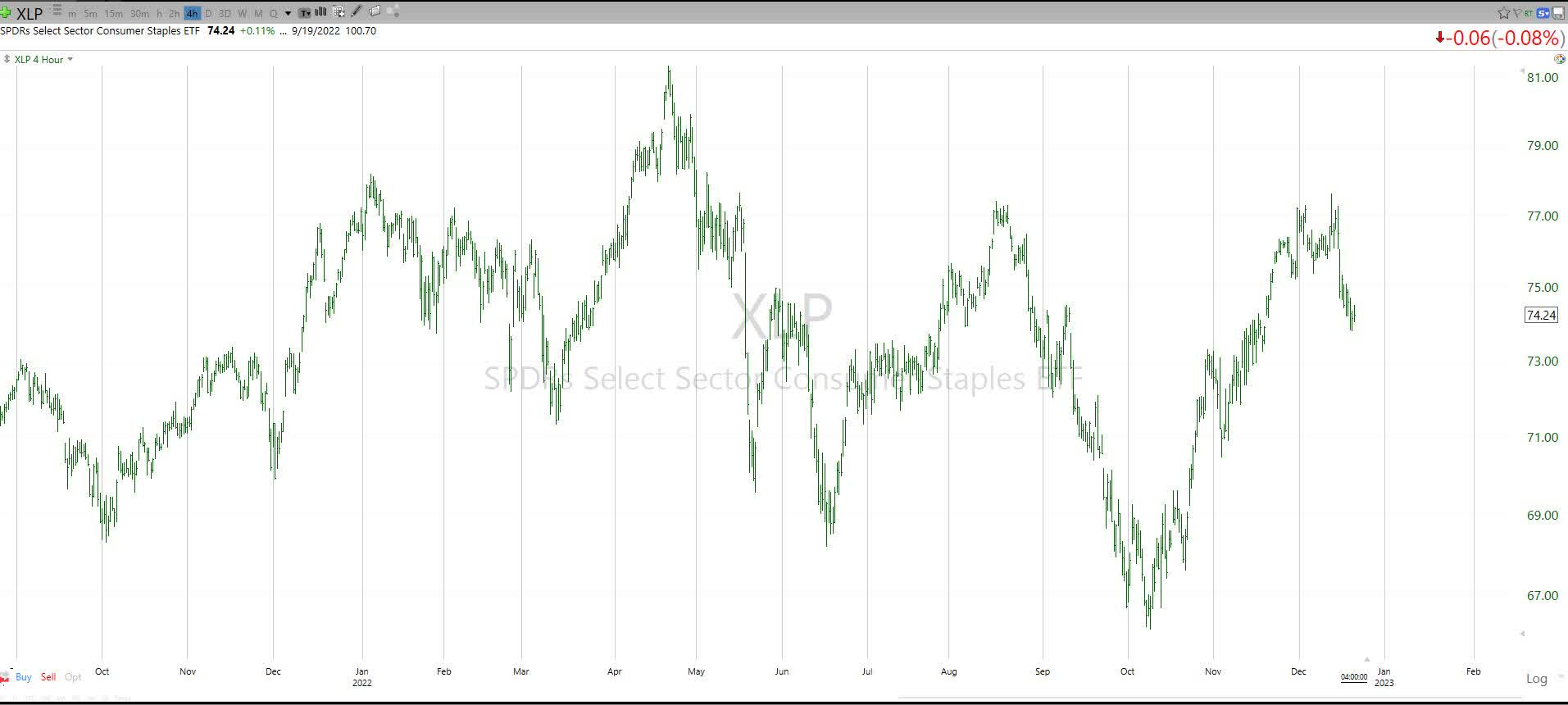Click the star favorite icon

pyautogui.click(x=1504, y=13)
